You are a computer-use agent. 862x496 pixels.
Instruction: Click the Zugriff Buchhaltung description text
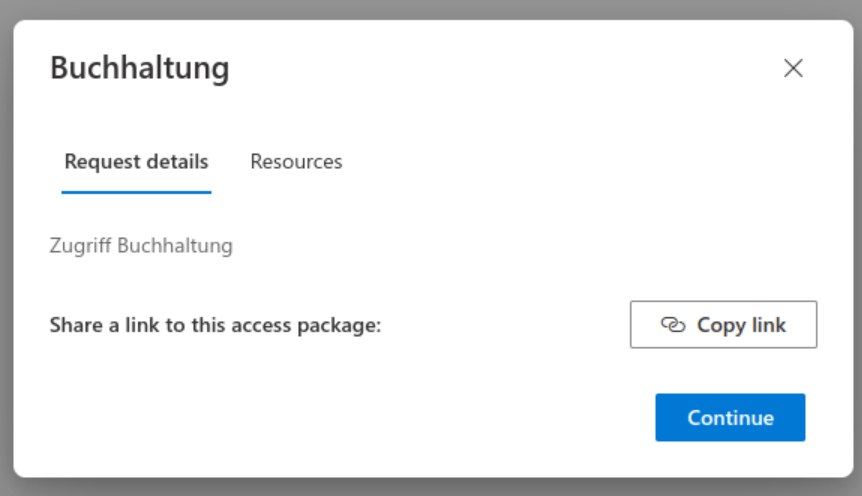click(141, 245)
